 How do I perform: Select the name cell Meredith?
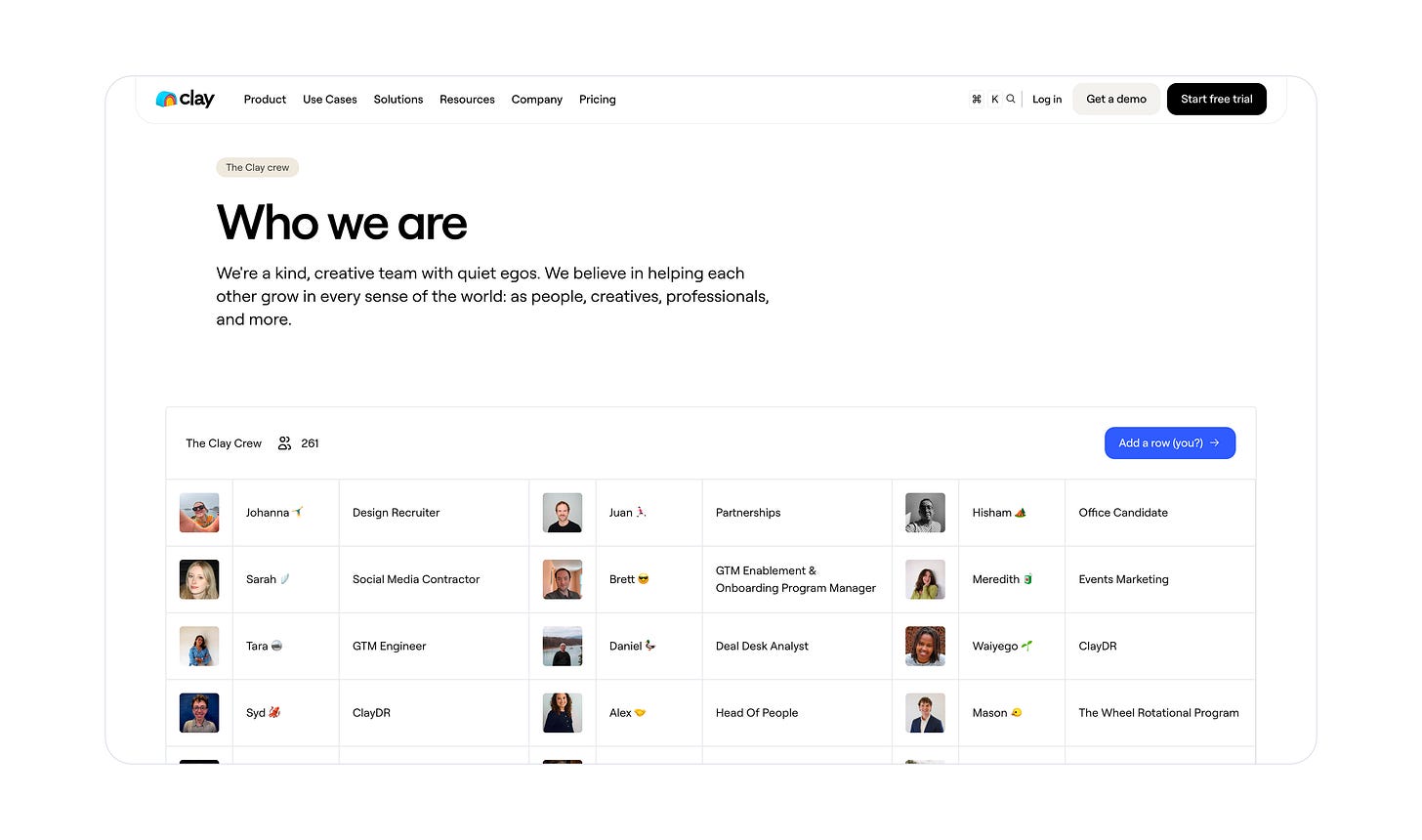(1012, 579)
